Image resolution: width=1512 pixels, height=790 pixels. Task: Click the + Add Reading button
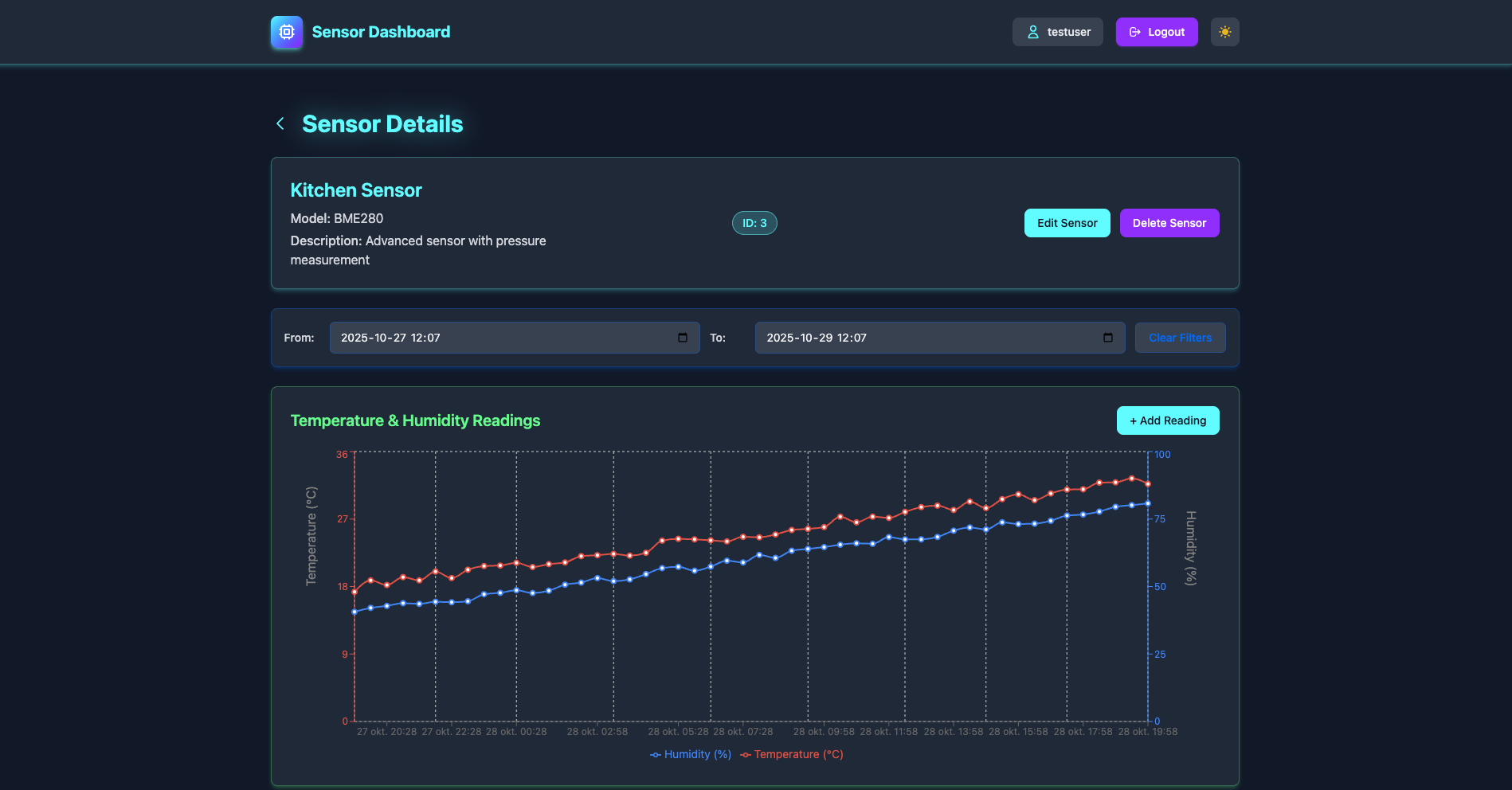pyautogui.click(x=1167, y=420)
